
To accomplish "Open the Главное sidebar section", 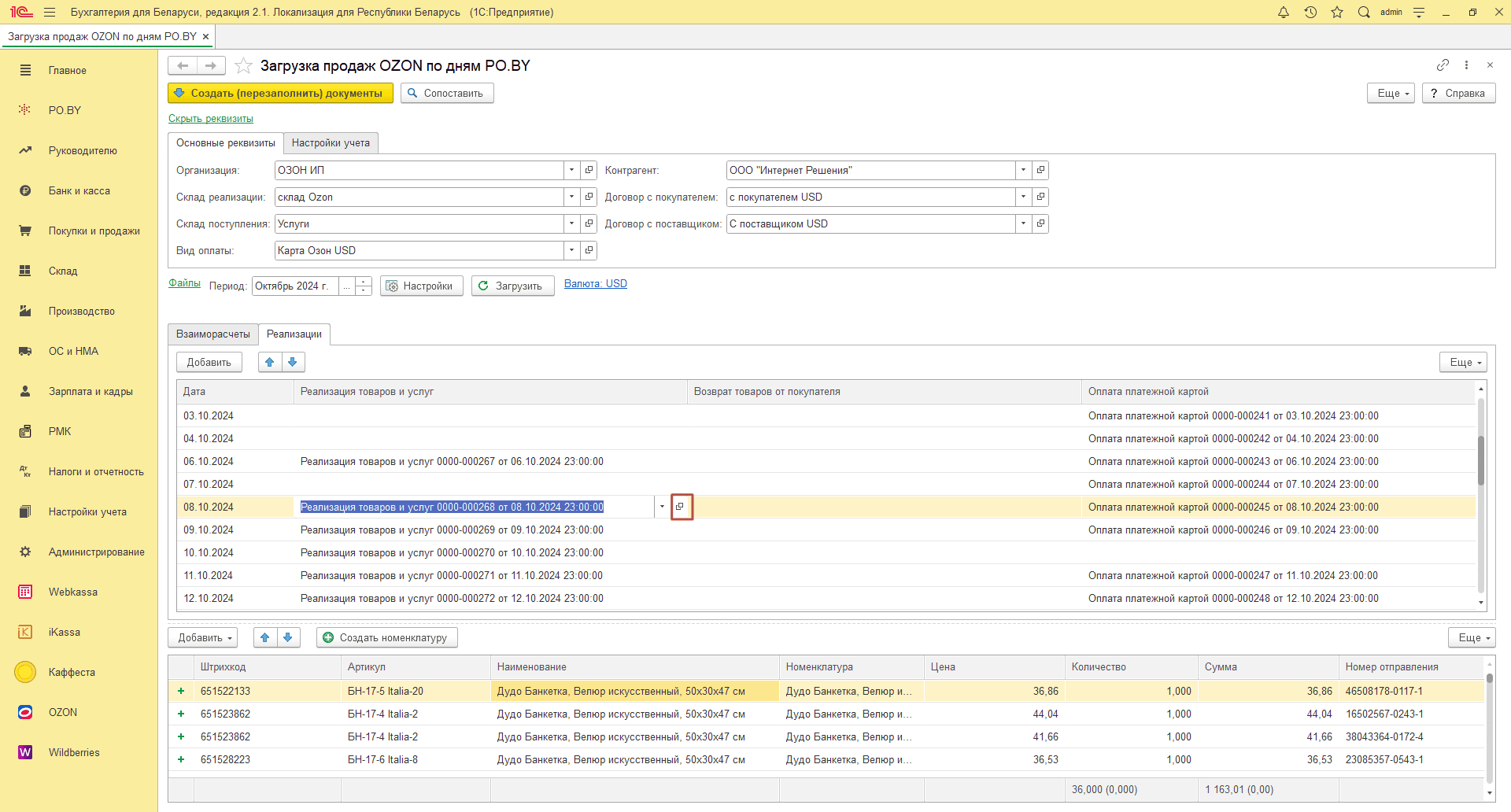I will tap(67, 70).
